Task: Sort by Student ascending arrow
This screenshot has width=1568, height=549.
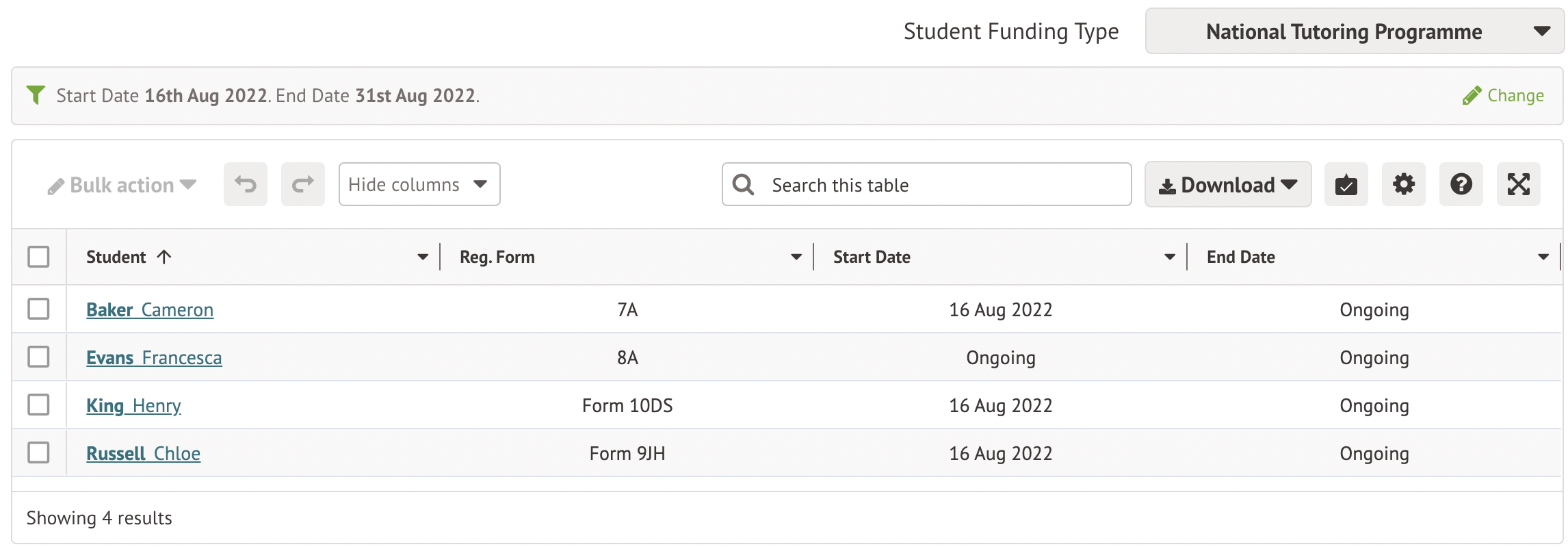Action: pyautogui.click(x=164, y=257)
